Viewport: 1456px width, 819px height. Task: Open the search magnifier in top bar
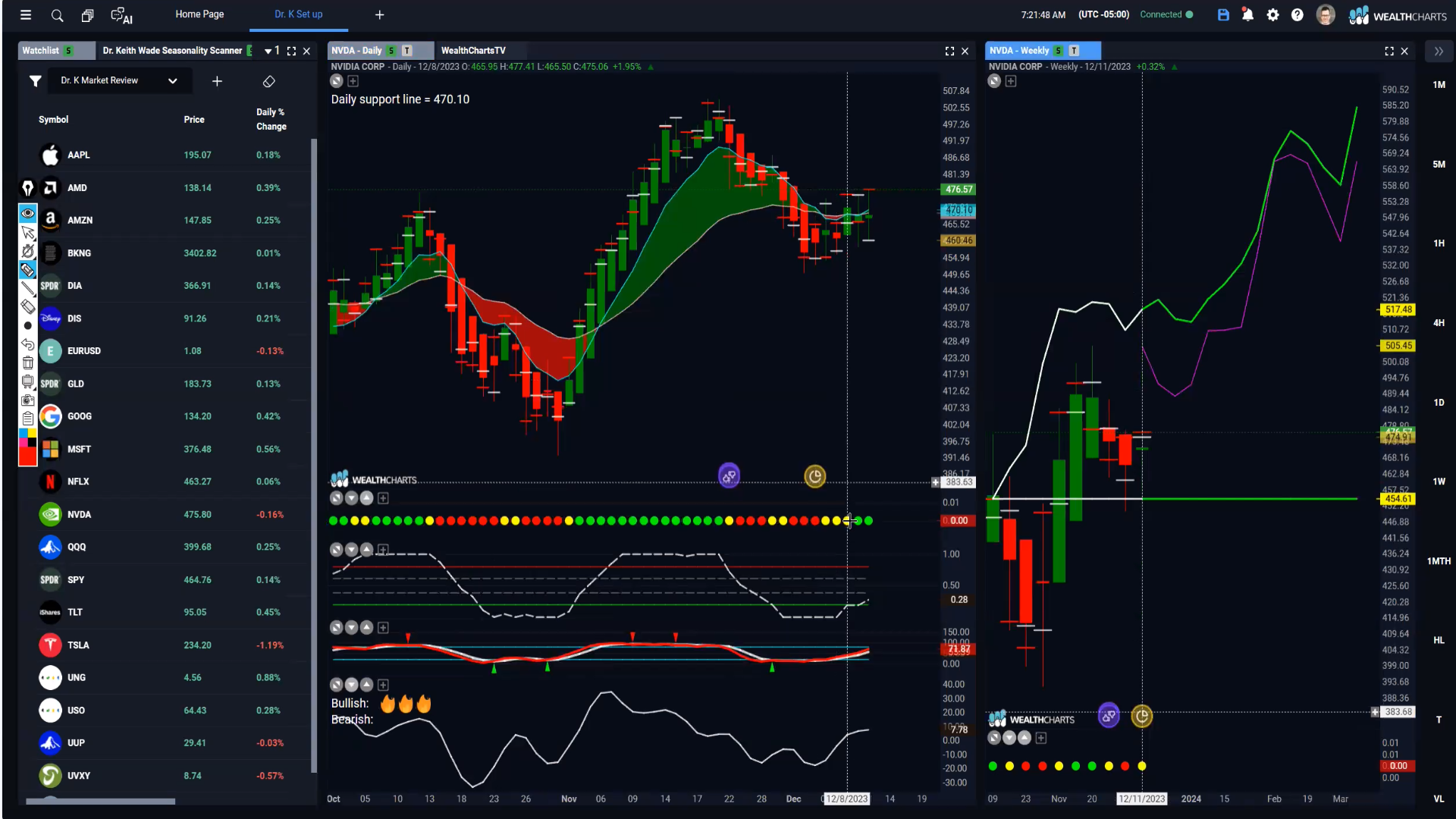(x=57, y=15)
